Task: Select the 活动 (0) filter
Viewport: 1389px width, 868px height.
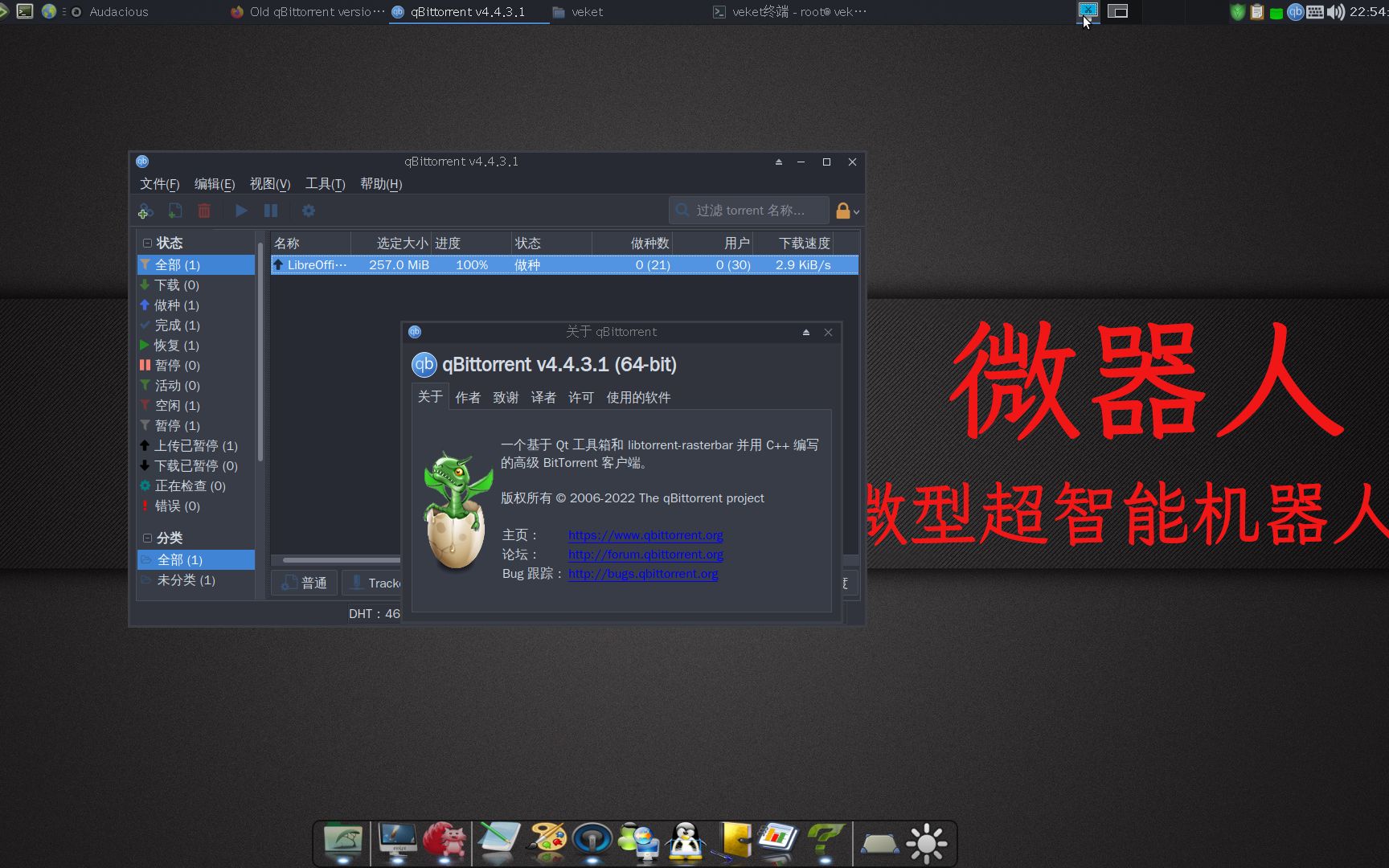Action: [x=196, y=385]
